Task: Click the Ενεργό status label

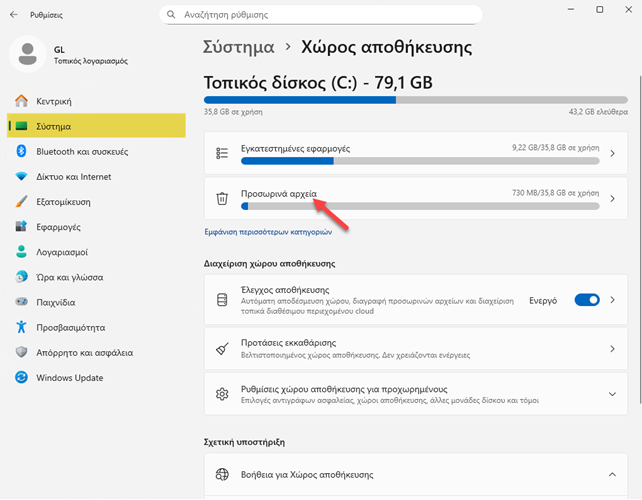Action: [x=543, y=301]
